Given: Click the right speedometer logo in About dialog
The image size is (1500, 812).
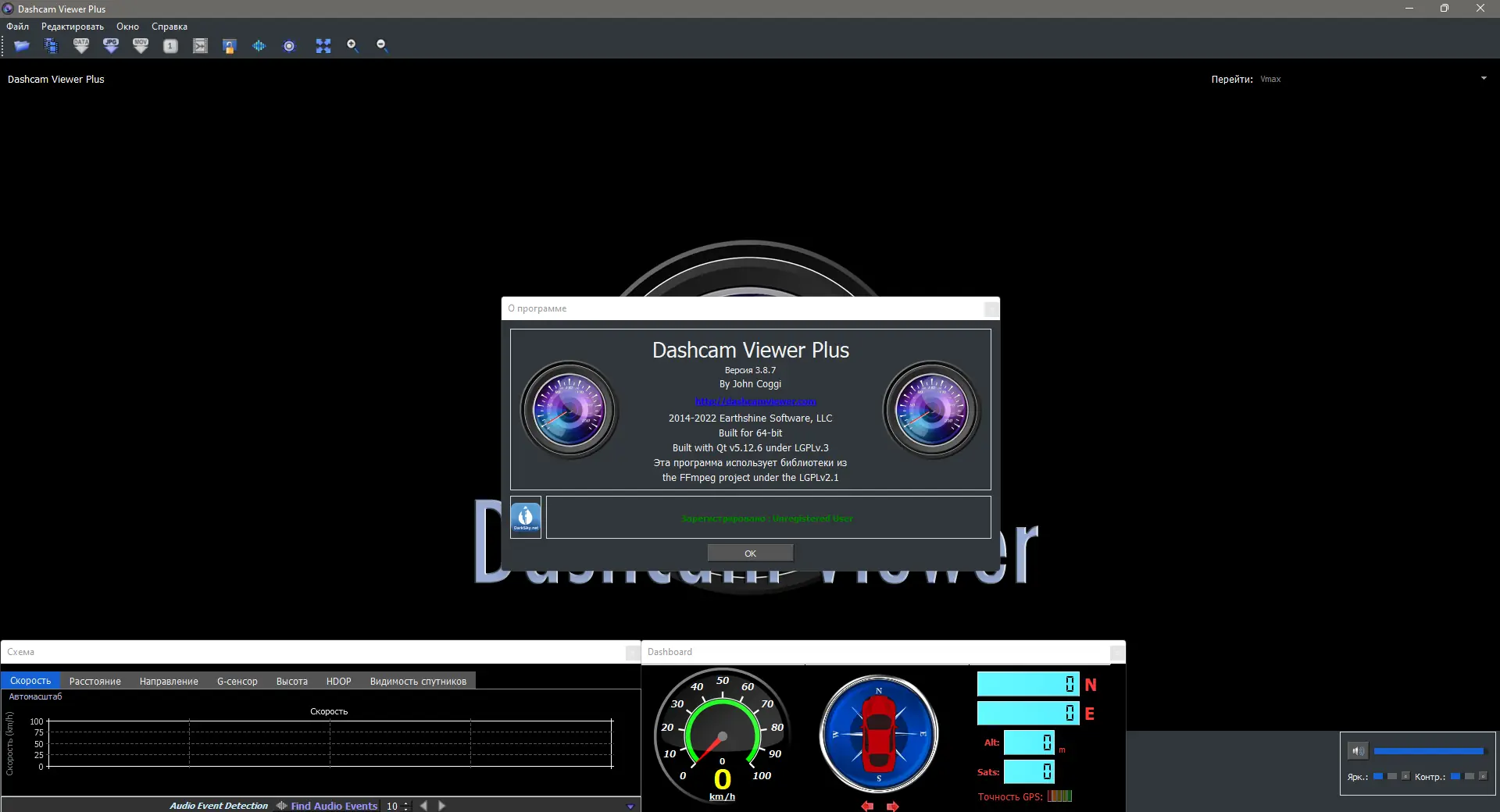Looking at the screenshot, I should 931,410.
